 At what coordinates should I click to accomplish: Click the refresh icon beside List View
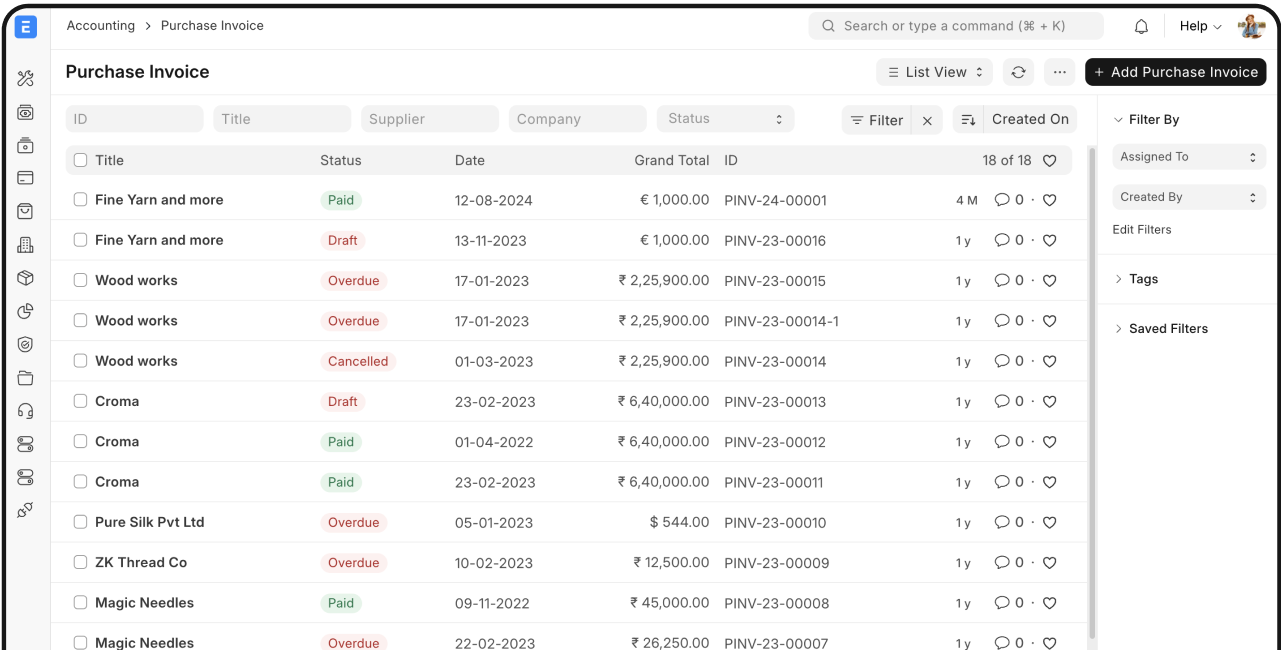(1018, 72)
